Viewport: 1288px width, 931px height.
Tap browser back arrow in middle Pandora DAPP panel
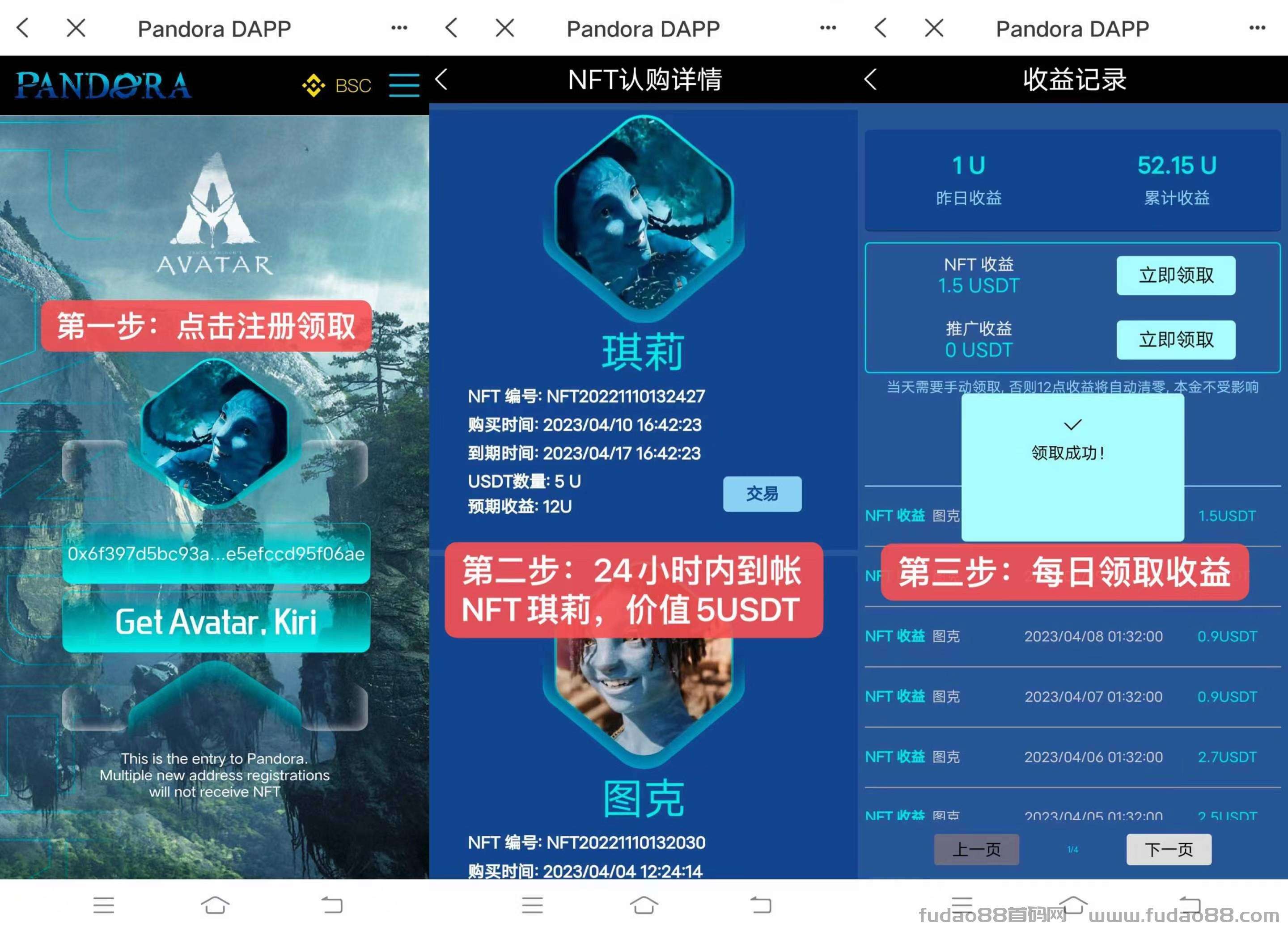[452, 27]
